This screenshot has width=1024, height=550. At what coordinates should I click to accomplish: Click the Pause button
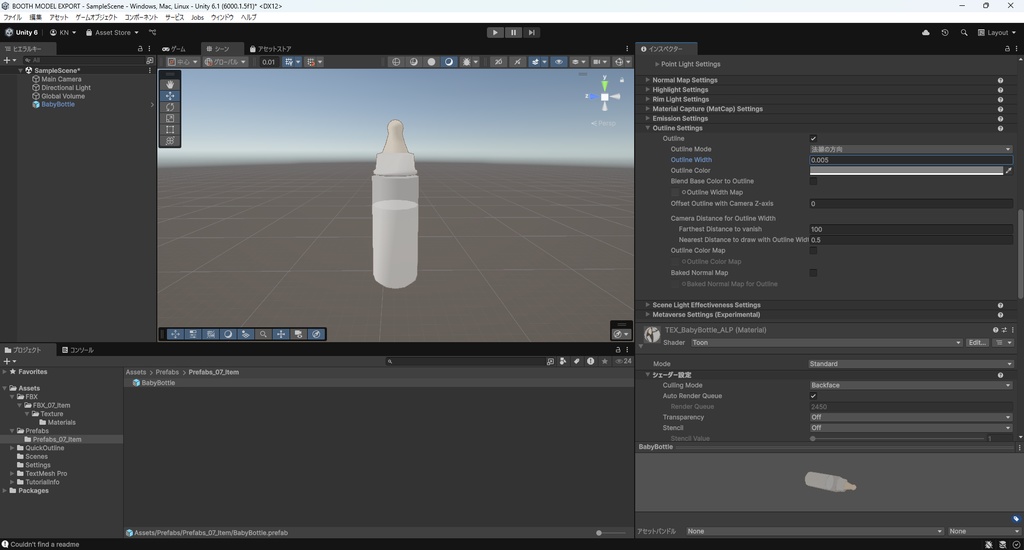513,32
